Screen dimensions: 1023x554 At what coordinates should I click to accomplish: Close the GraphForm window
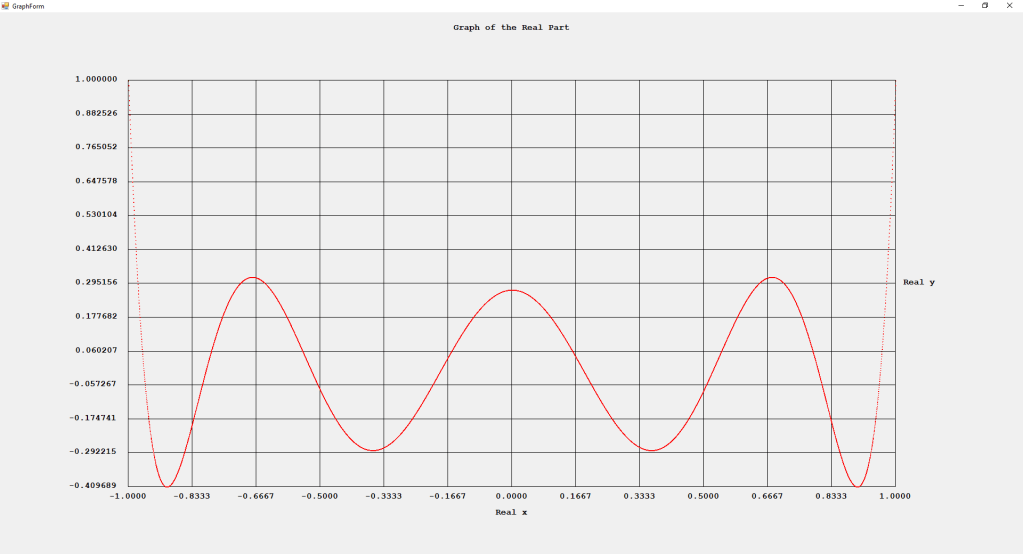pyautogui.click(x=1008, y=5)
